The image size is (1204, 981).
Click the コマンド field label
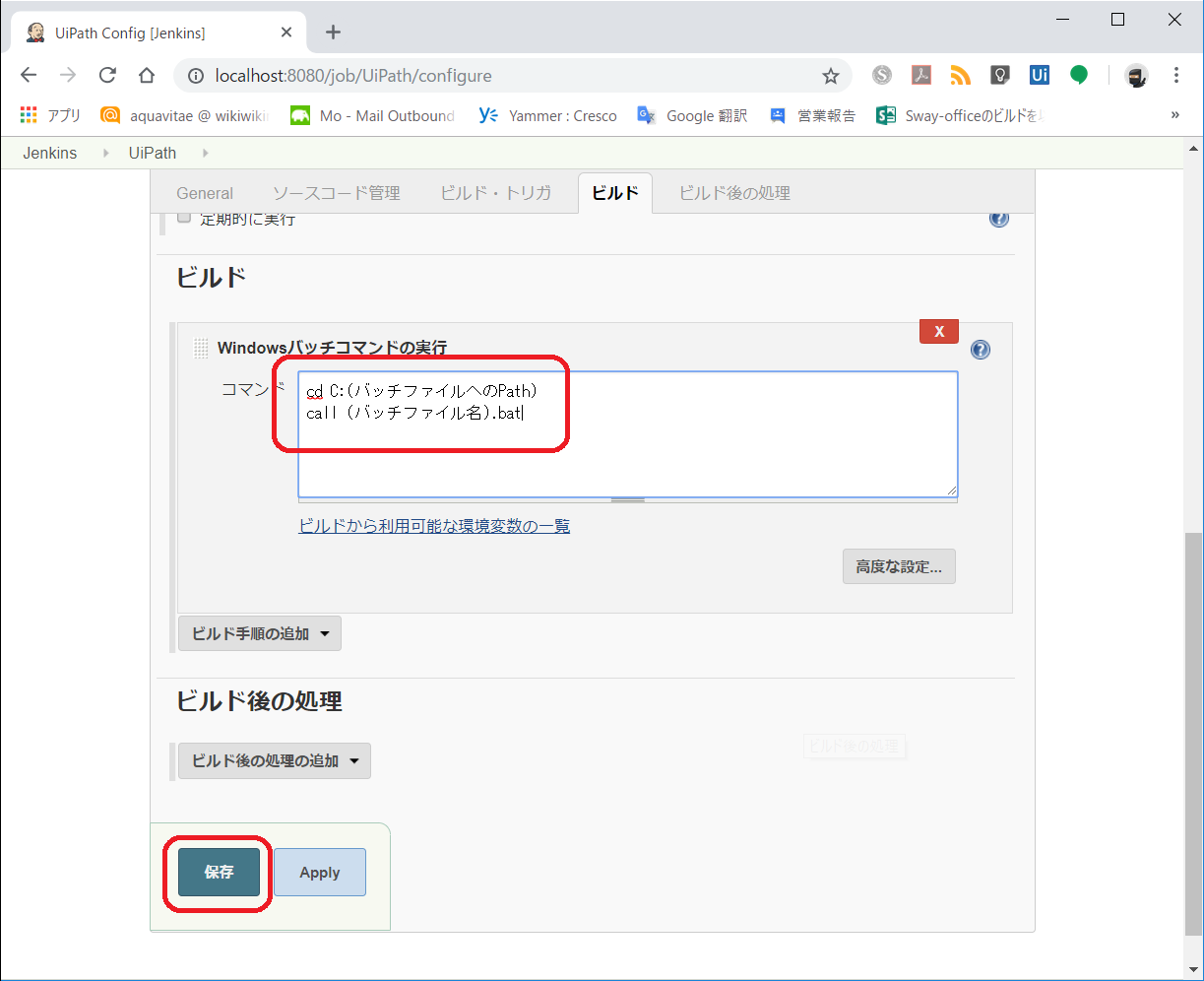253,389
